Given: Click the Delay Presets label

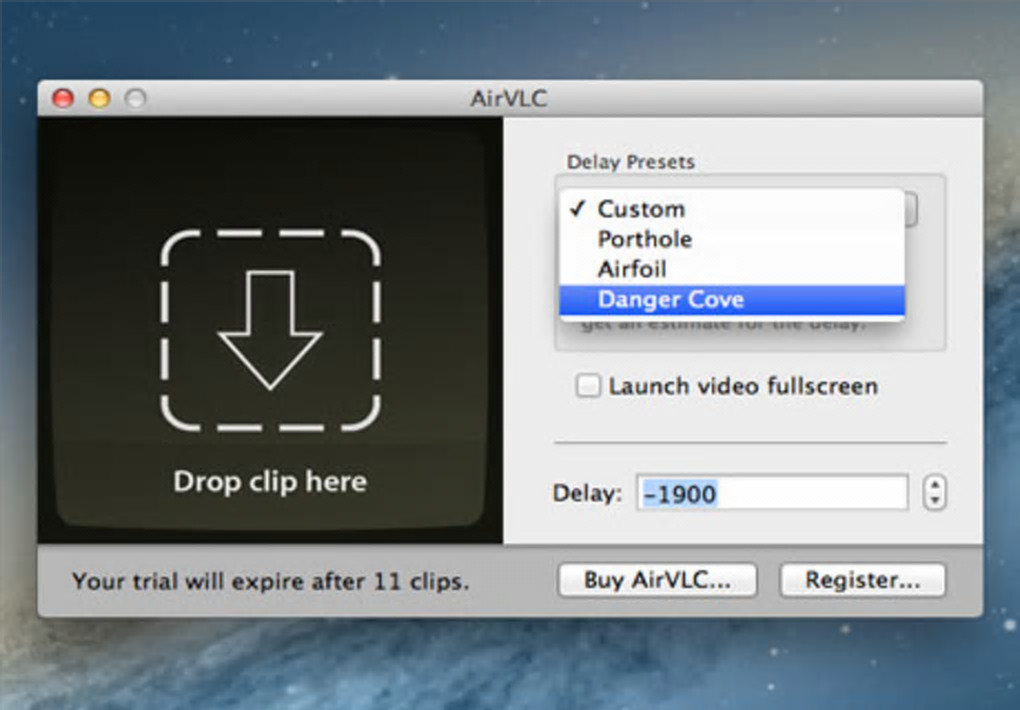Looking at the screenshot, I should (x=630, y=161).
